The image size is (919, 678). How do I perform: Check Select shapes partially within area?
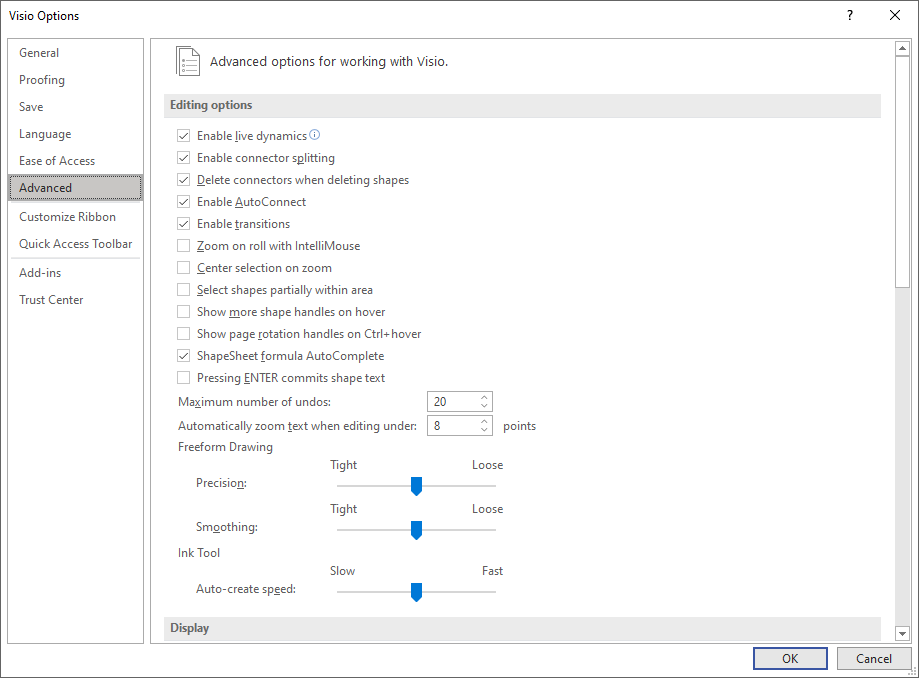(183, 290)
